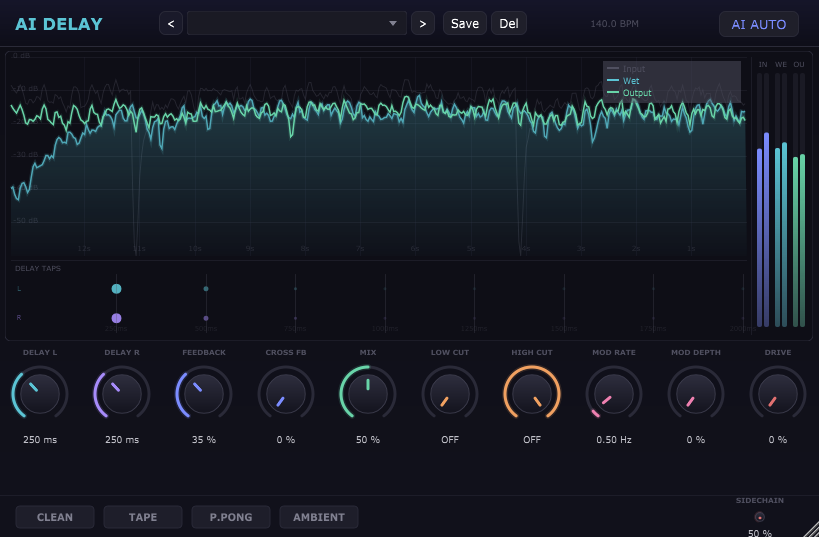
Task: Click the Mix knob
Action: click(368, 393)
